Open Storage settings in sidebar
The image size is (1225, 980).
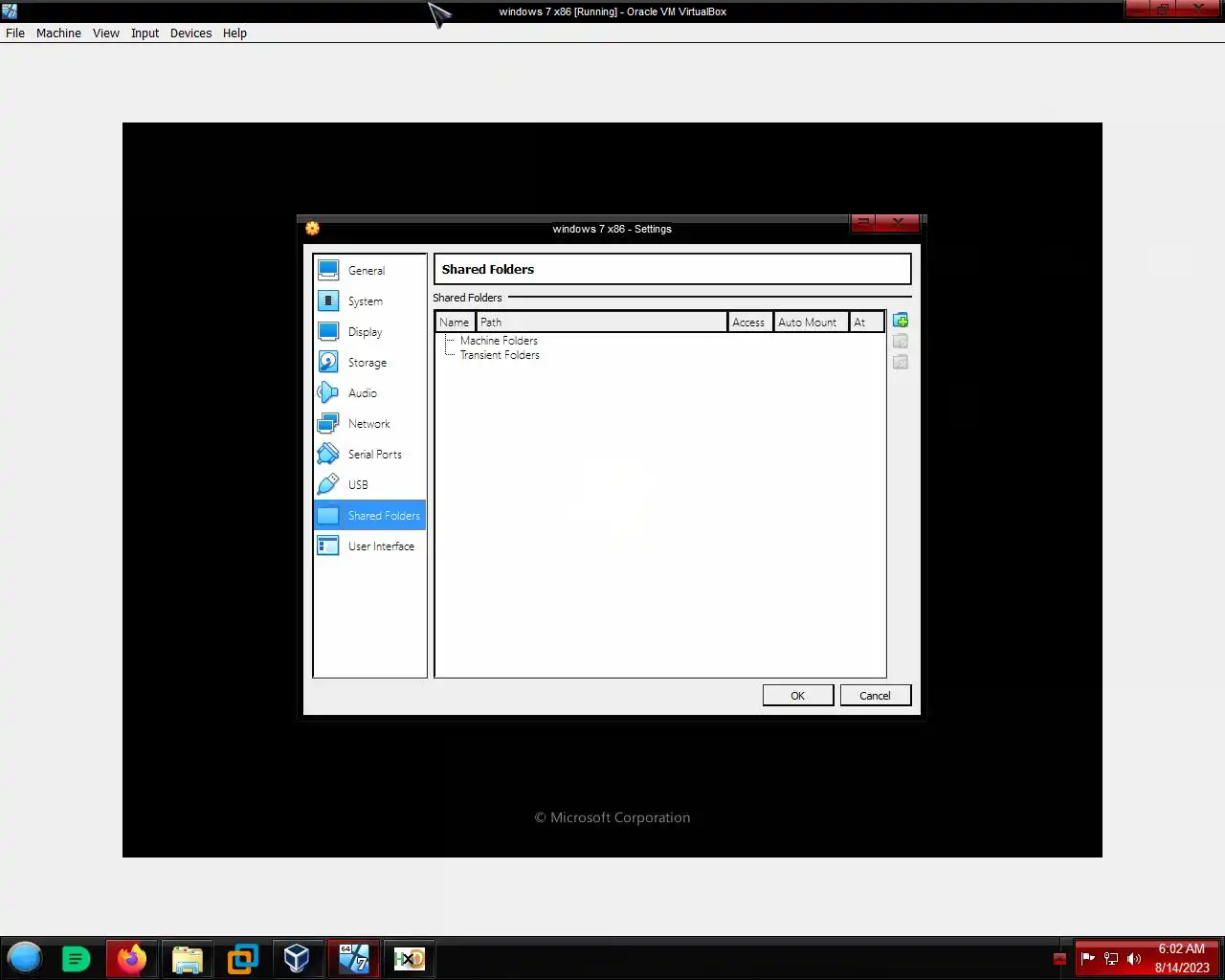[369, 362]
